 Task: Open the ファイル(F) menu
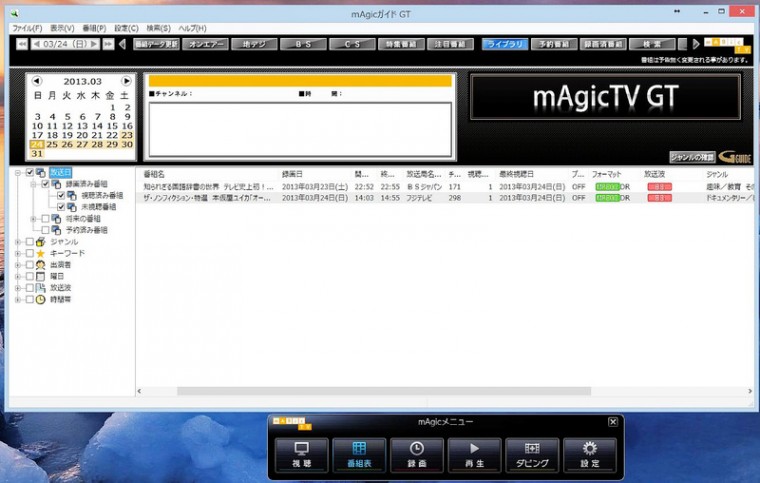click(x=27, y=28)
